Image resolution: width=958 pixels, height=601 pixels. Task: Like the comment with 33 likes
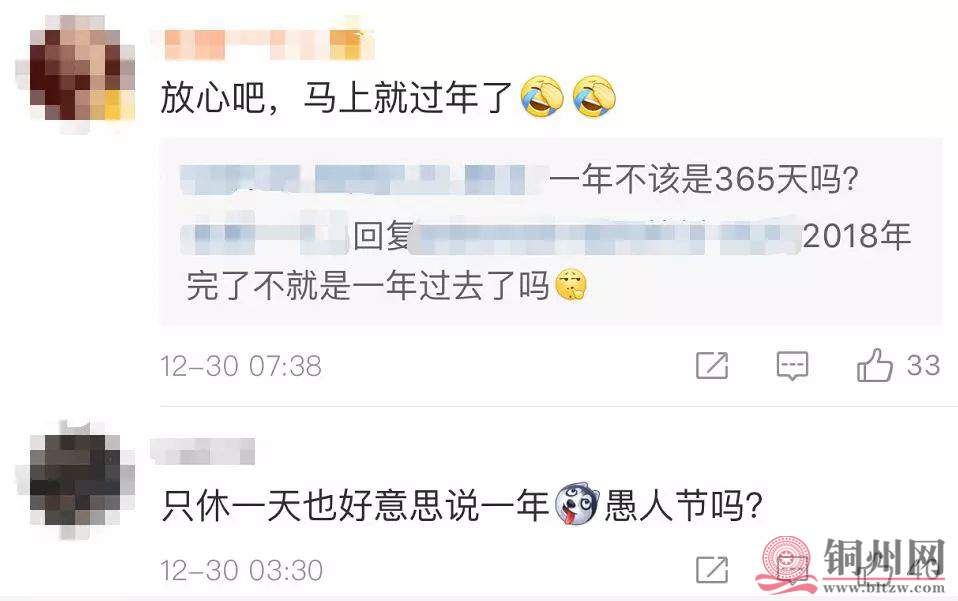click(874, 365)
